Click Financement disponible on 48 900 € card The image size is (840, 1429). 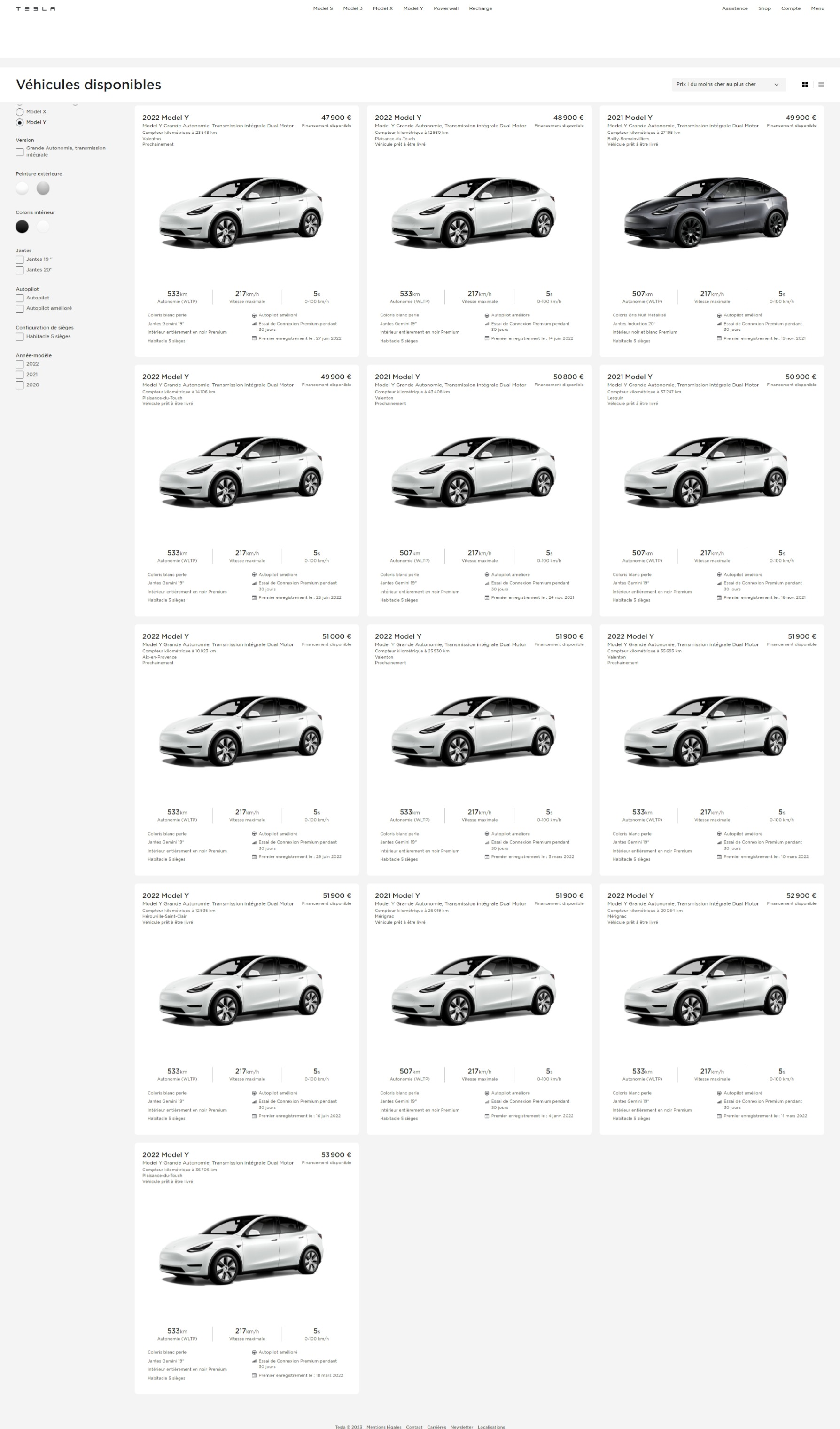tap(559, 126)
